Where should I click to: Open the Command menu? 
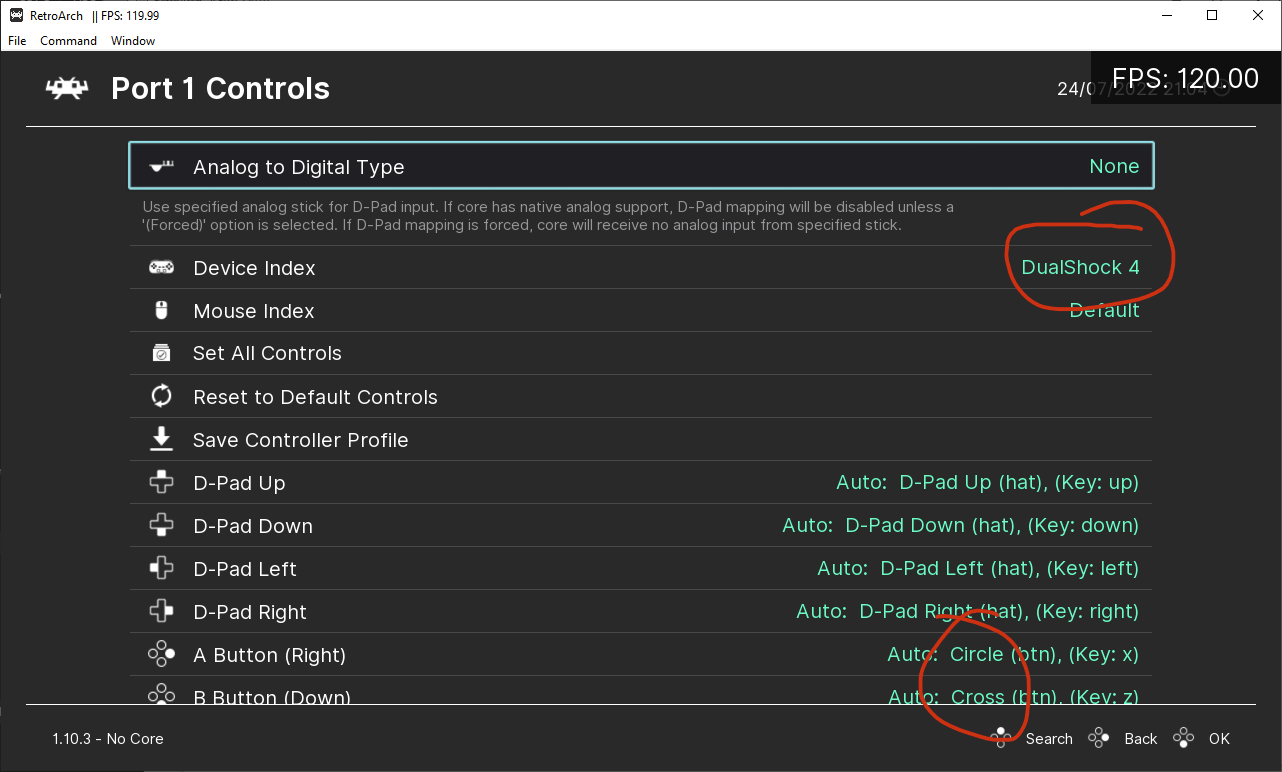coord(68,41)
